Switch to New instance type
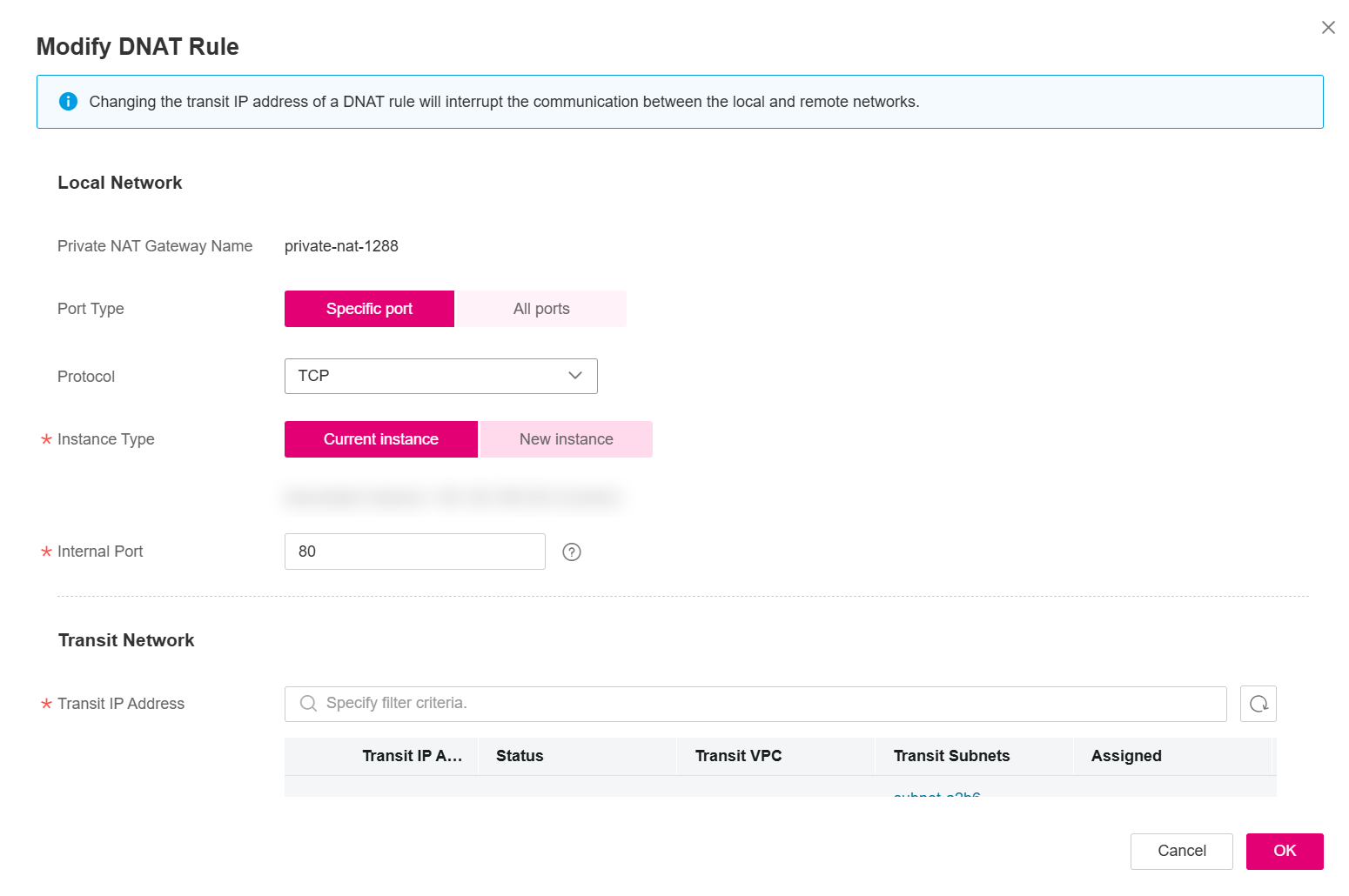This screenshot has width=1349, height=896. pyautogui.click(x=567, y=439)
